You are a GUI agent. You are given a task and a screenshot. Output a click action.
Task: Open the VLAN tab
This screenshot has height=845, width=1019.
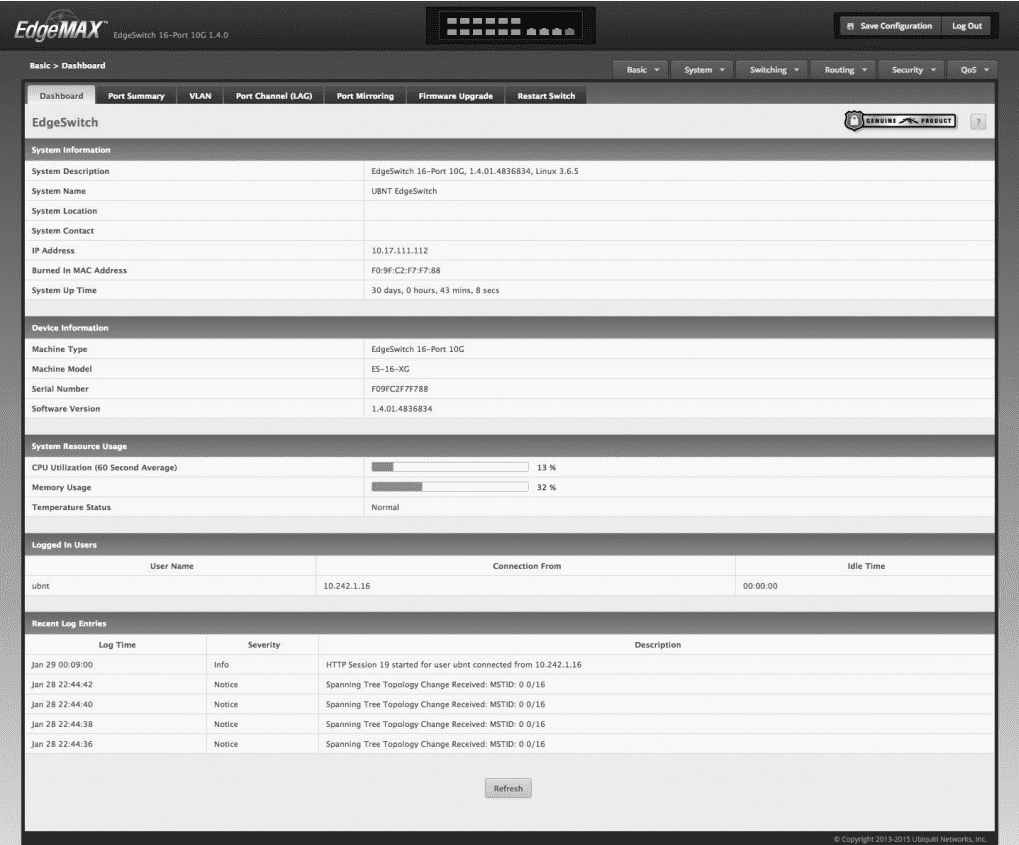coord(200,96)
